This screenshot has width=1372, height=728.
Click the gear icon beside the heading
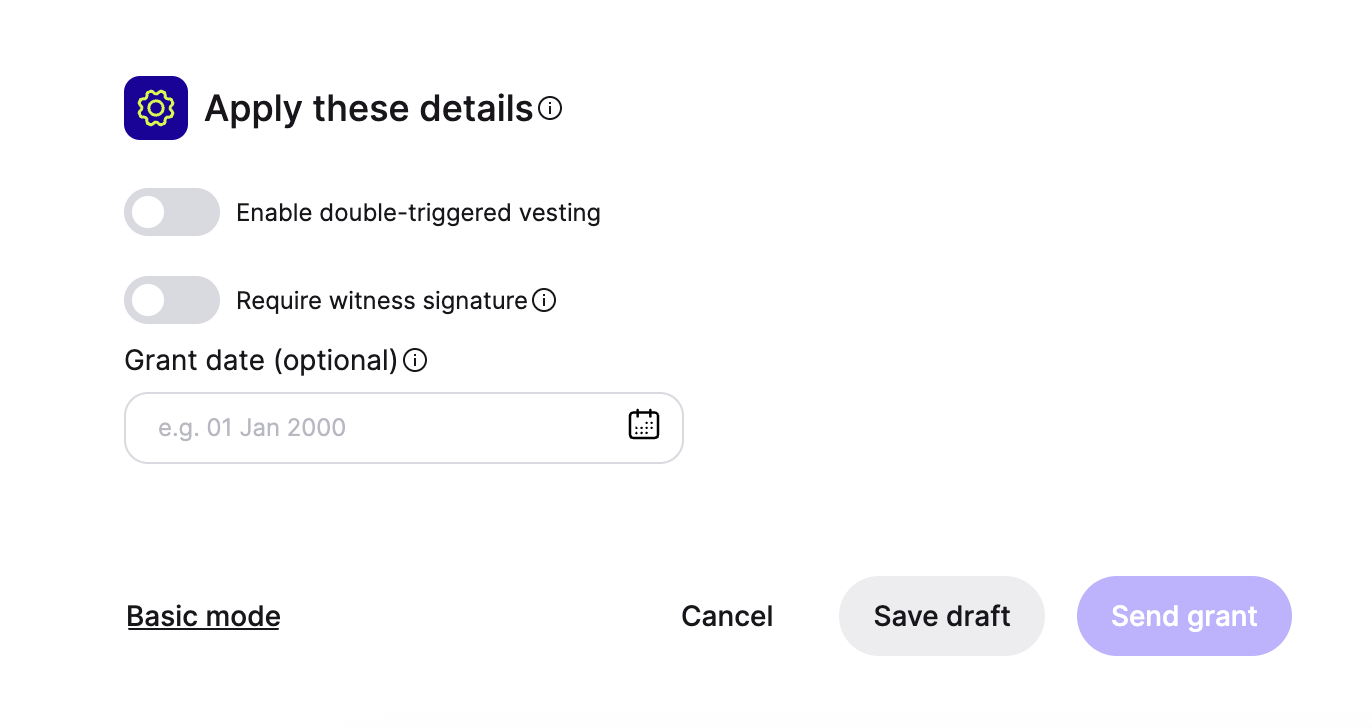156,108
